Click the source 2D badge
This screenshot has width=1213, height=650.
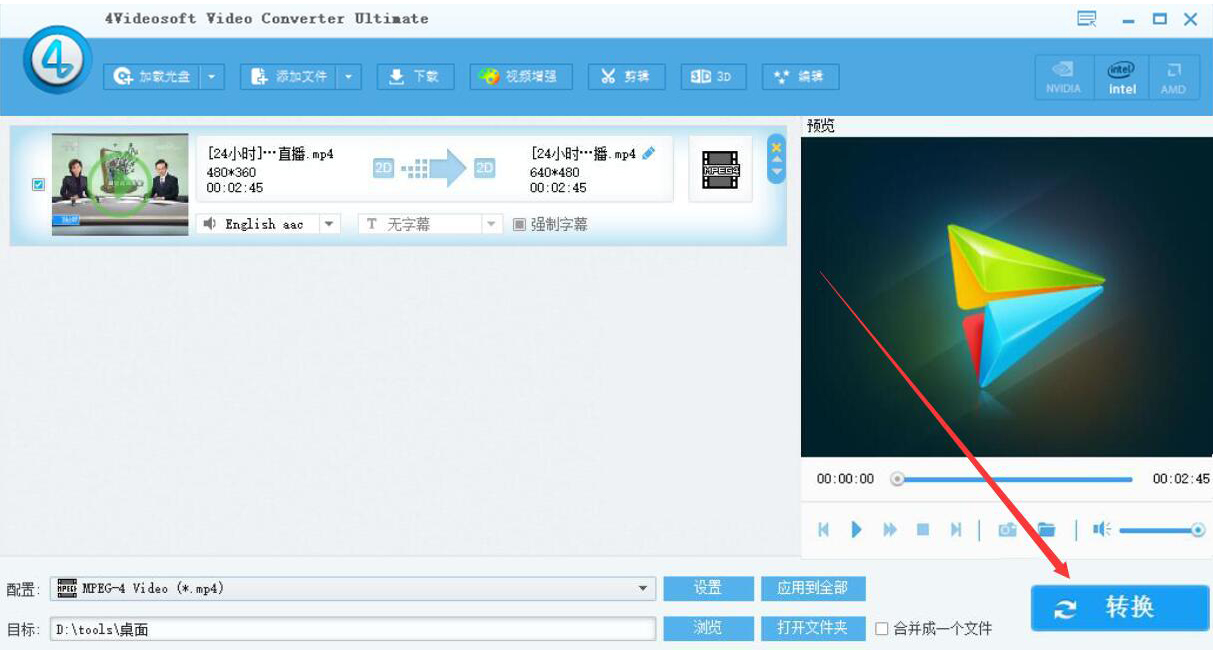pyautogui.click(x=384, y=168)
